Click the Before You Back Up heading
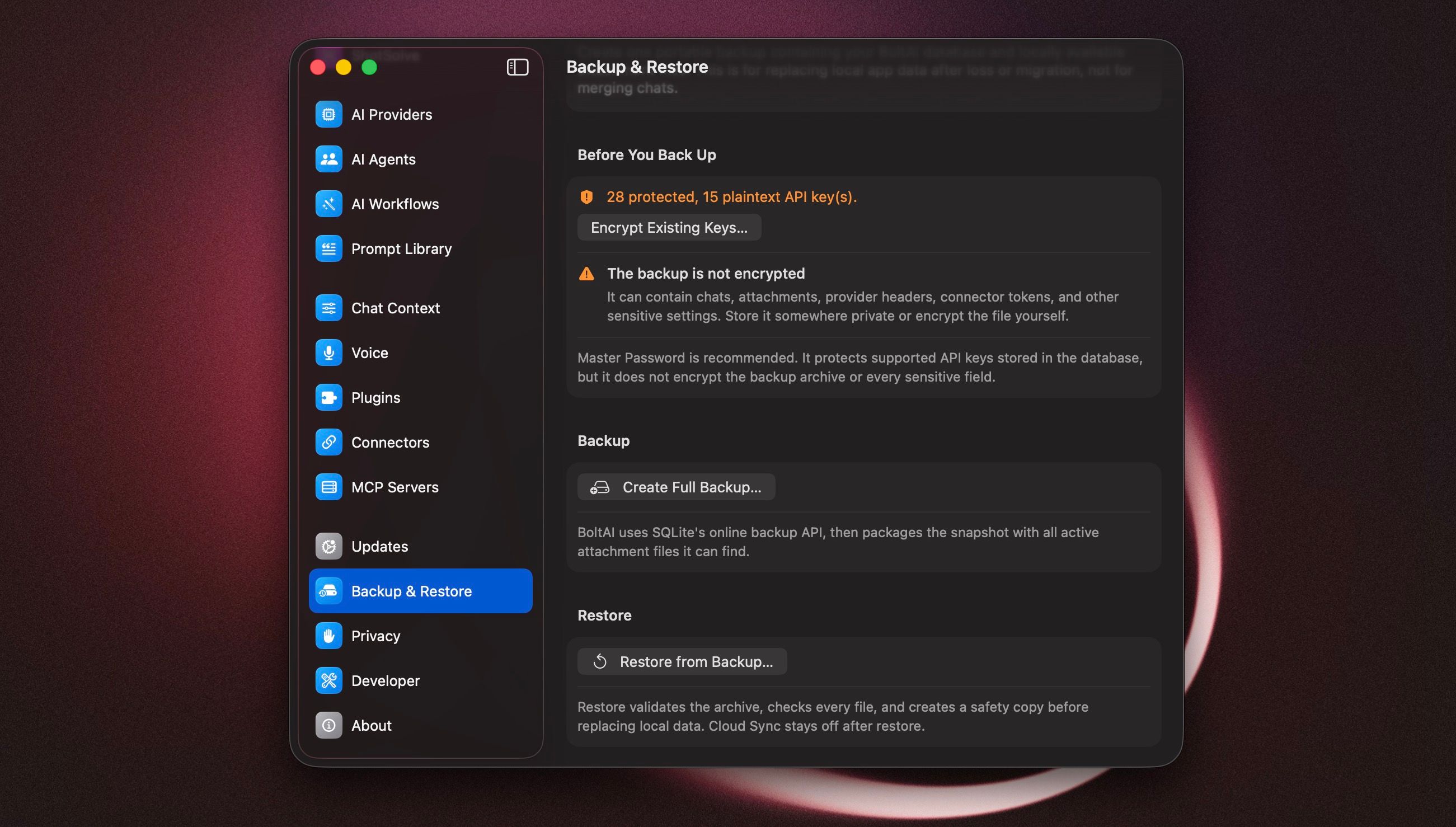The width and height of the screenshot is (1456, 827). (x=647, y=155)
